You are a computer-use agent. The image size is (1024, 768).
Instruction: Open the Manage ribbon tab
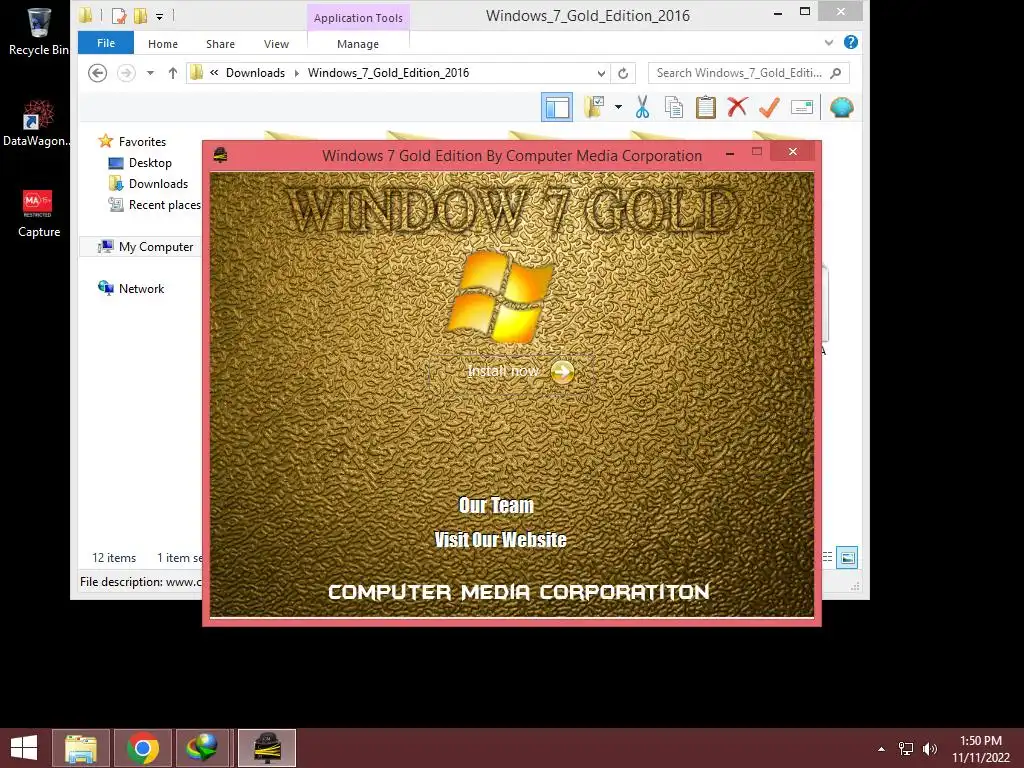pos(358,44)
